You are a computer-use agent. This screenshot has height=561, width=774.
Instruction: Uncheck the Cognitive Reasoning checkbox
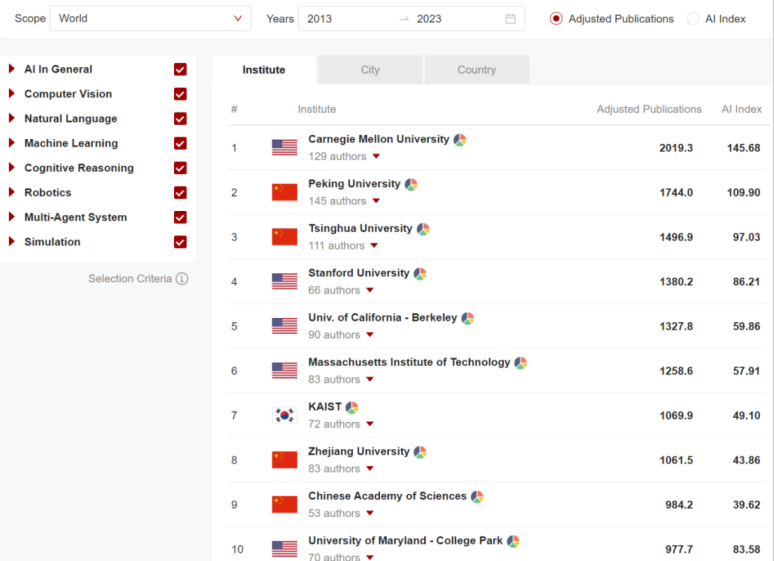tap(180, 168)
